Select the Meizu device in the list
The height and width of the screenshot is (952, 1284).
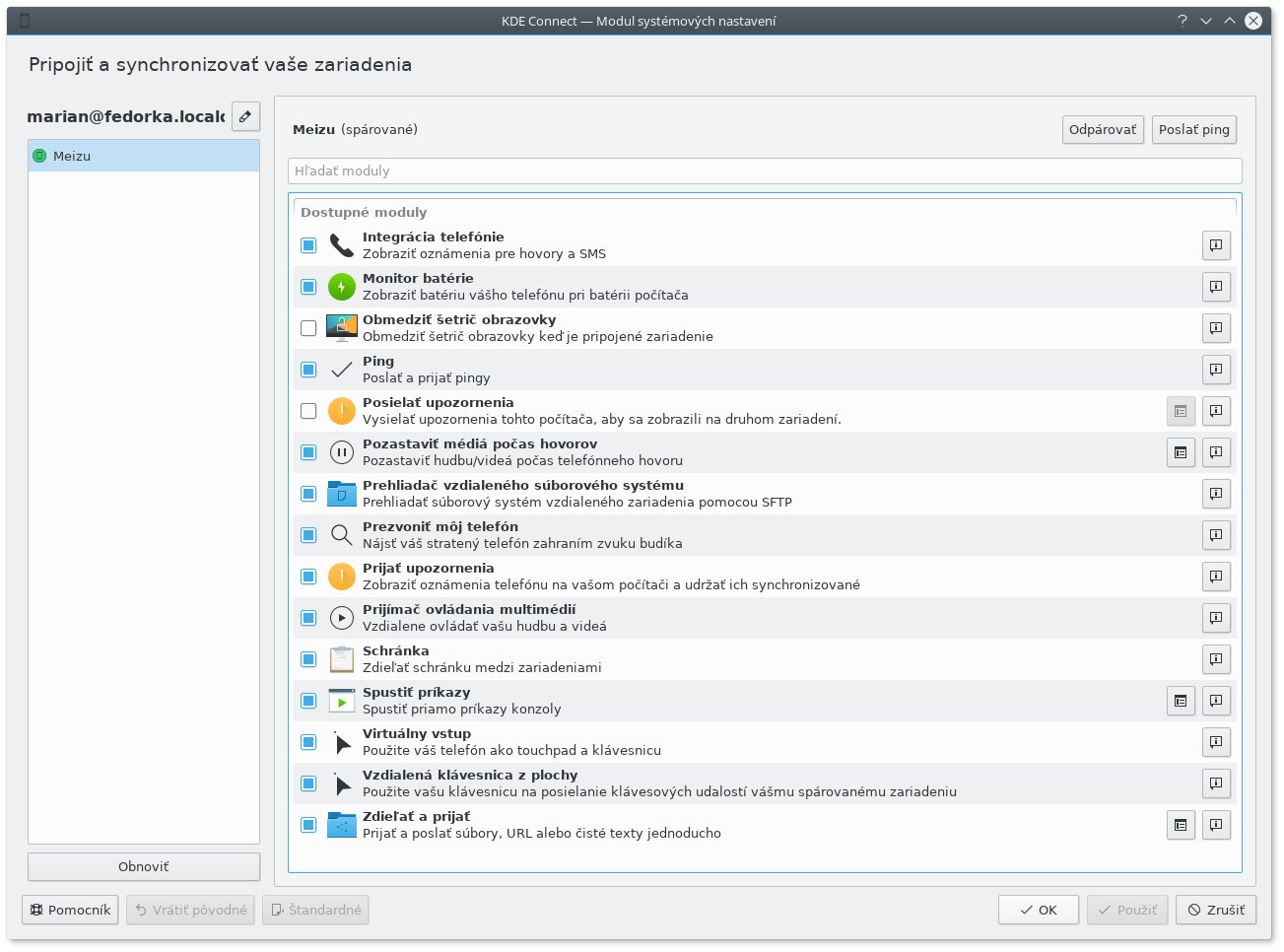144,156
